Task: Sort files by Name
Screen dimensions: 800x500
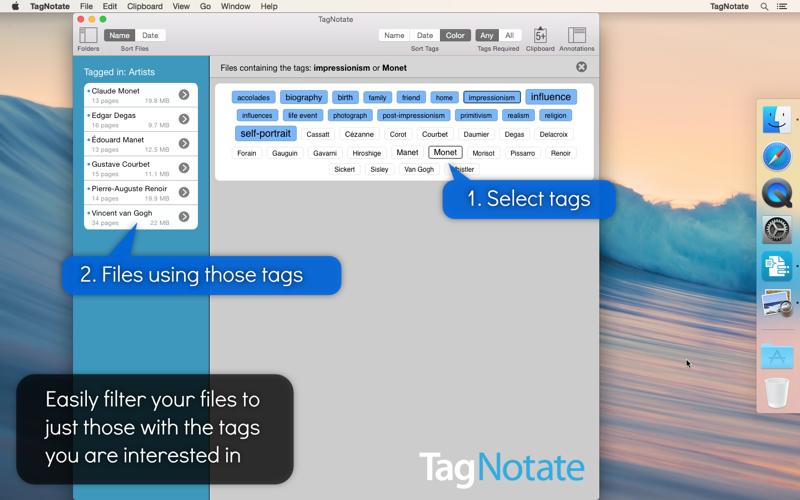Action: click(119, 35)
